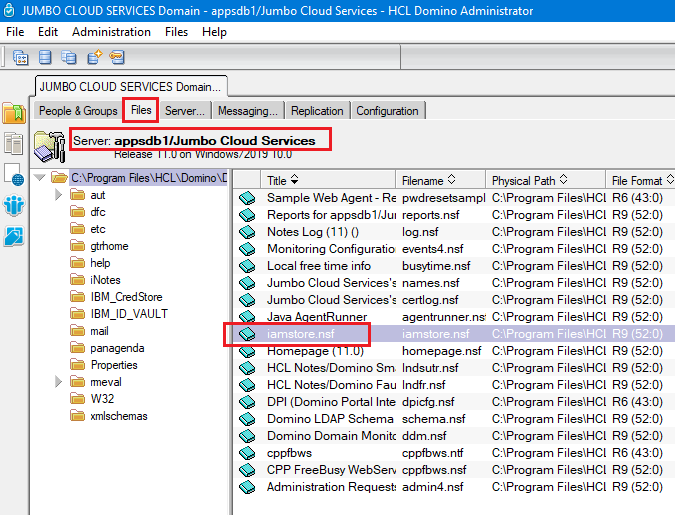Click the mail folder icon in tree
This screenshot has height=515, width=675.
(x=77, y=331)
